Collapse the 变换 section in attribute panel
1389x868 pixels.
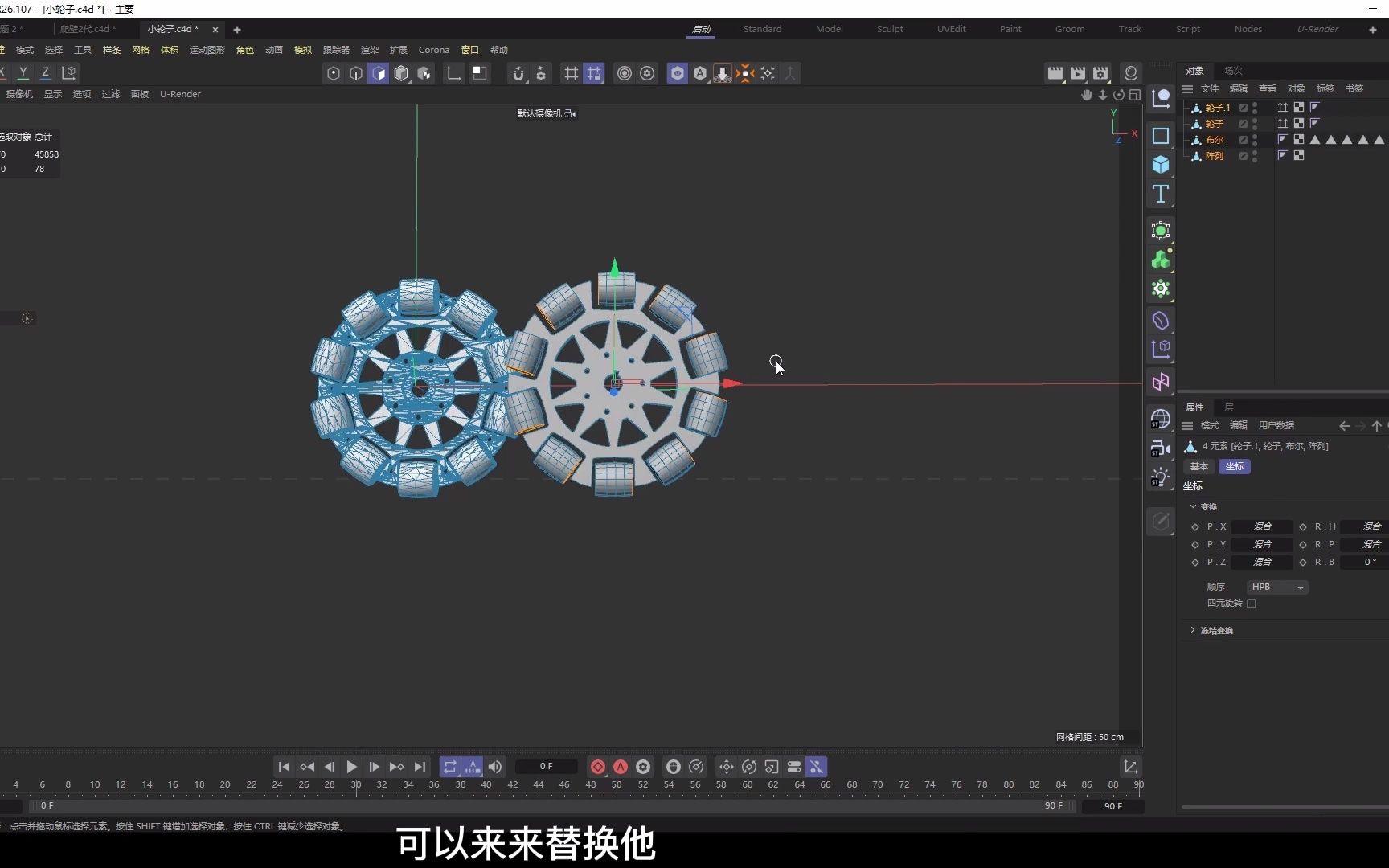click(1193, 506)
